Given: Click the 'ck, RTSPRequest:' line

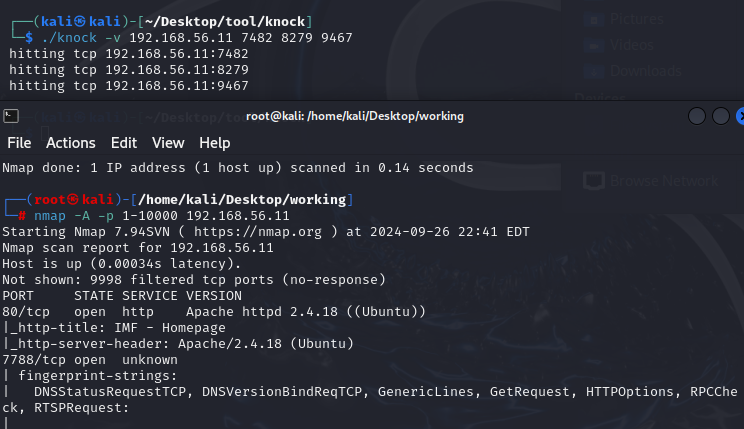Looking at the screenshot, I should coord(65,408).
